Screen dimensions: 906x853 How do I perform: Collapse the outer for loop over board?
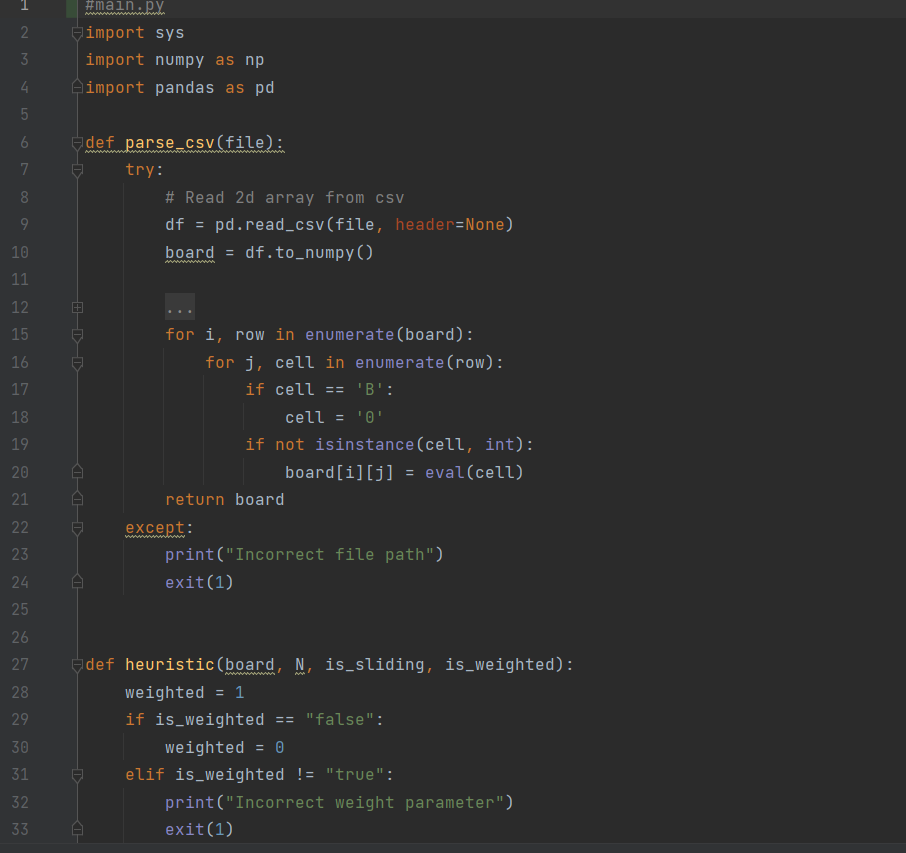click(76, 334)
